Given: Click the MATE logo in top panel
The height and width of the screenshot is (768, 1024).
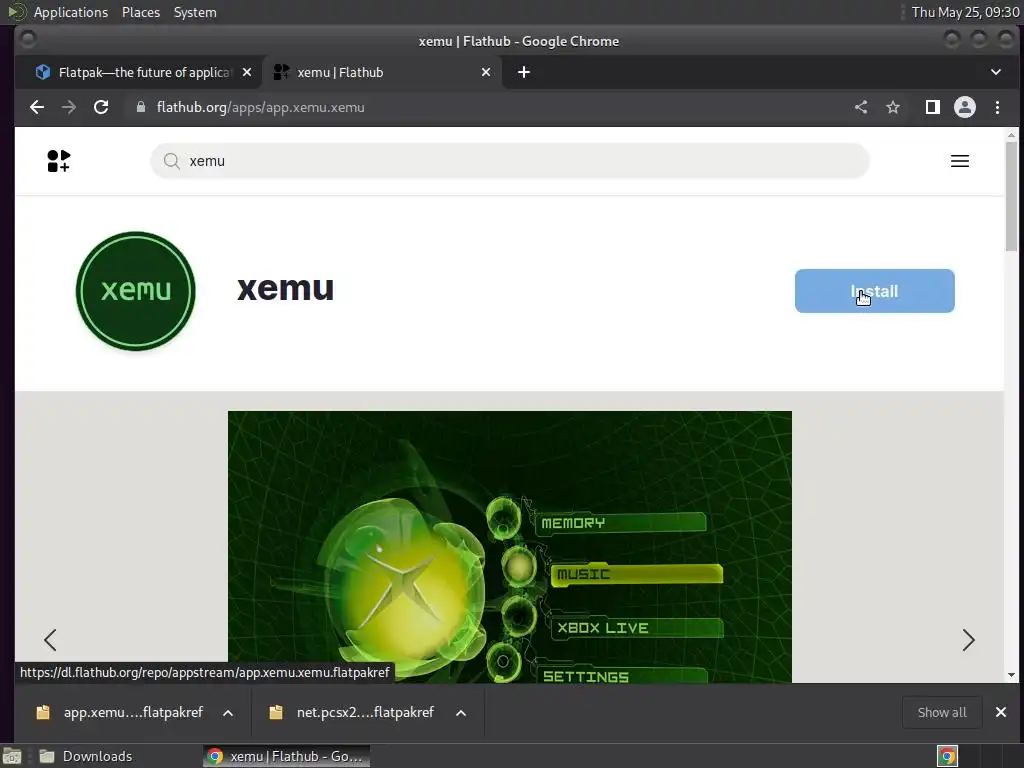Looking at the screenshot, I should click(16, 12).
